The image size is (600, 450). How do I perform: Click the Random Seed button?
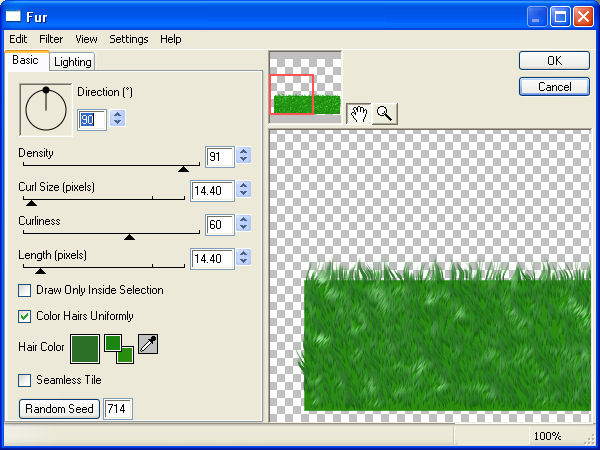pos(60,409)
